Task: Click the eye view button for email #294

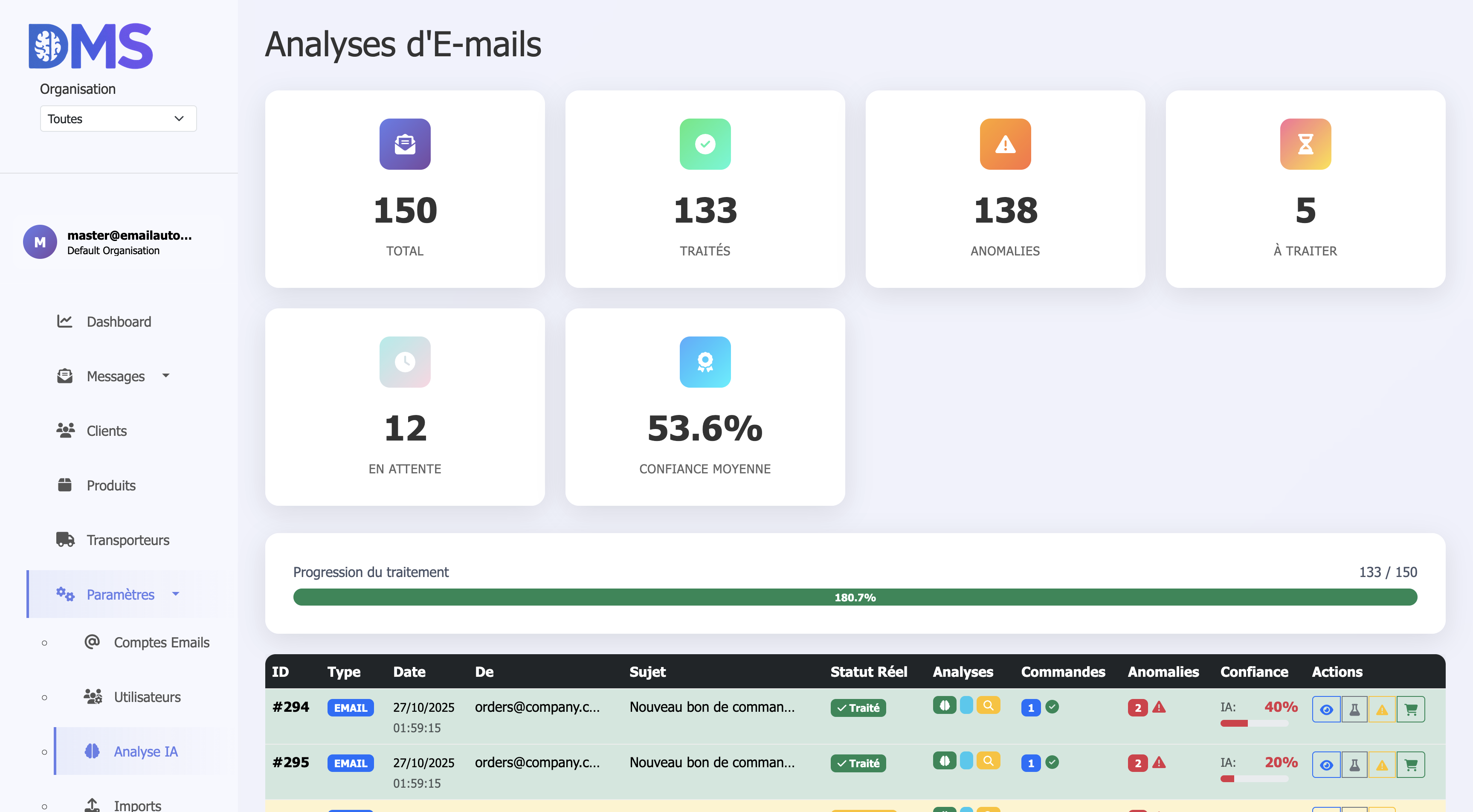Action: (1326, 709)
